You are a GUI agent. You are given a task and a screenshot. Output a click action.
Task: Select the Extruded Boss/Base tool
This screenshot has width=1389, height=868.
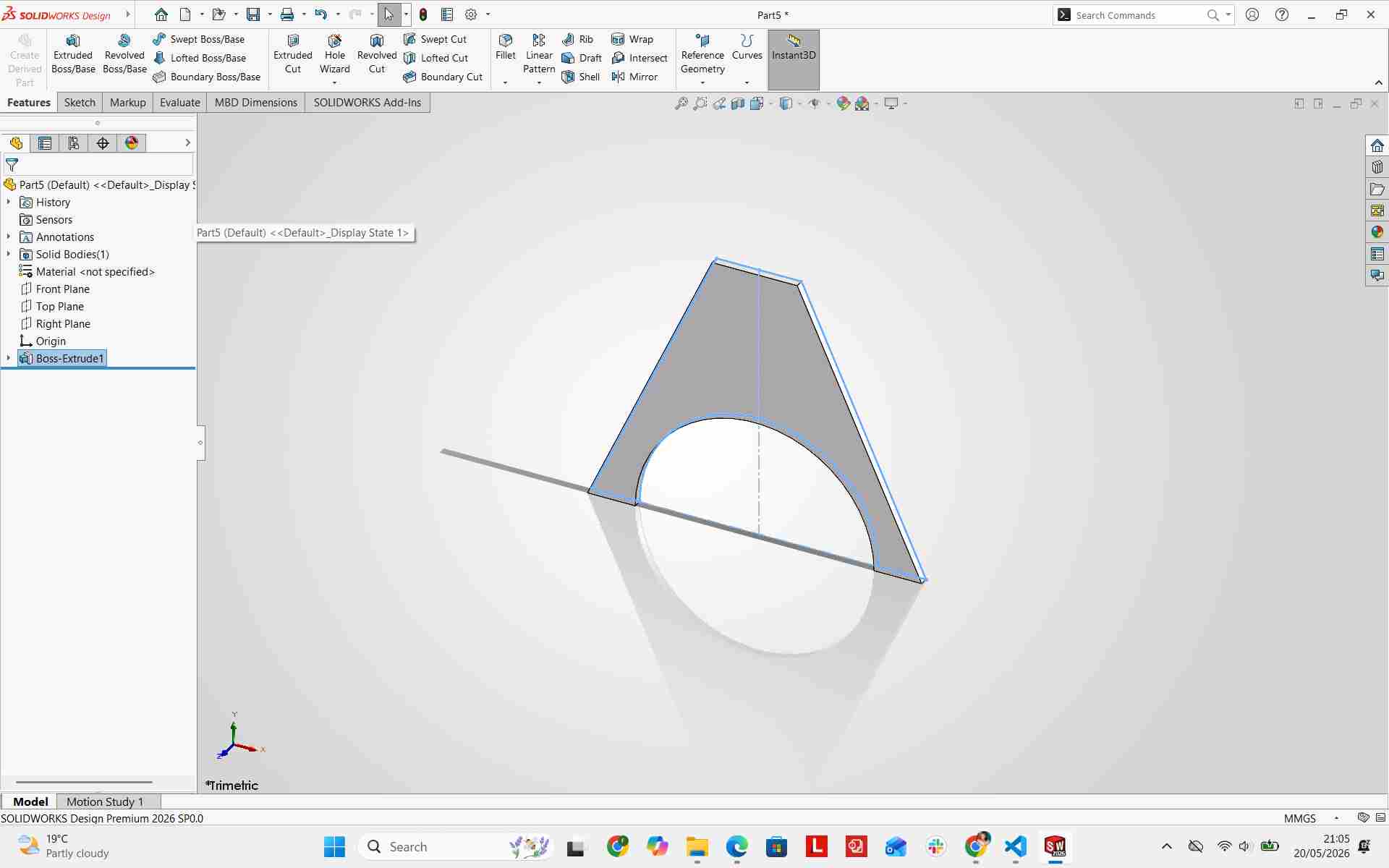click(73, 54)
